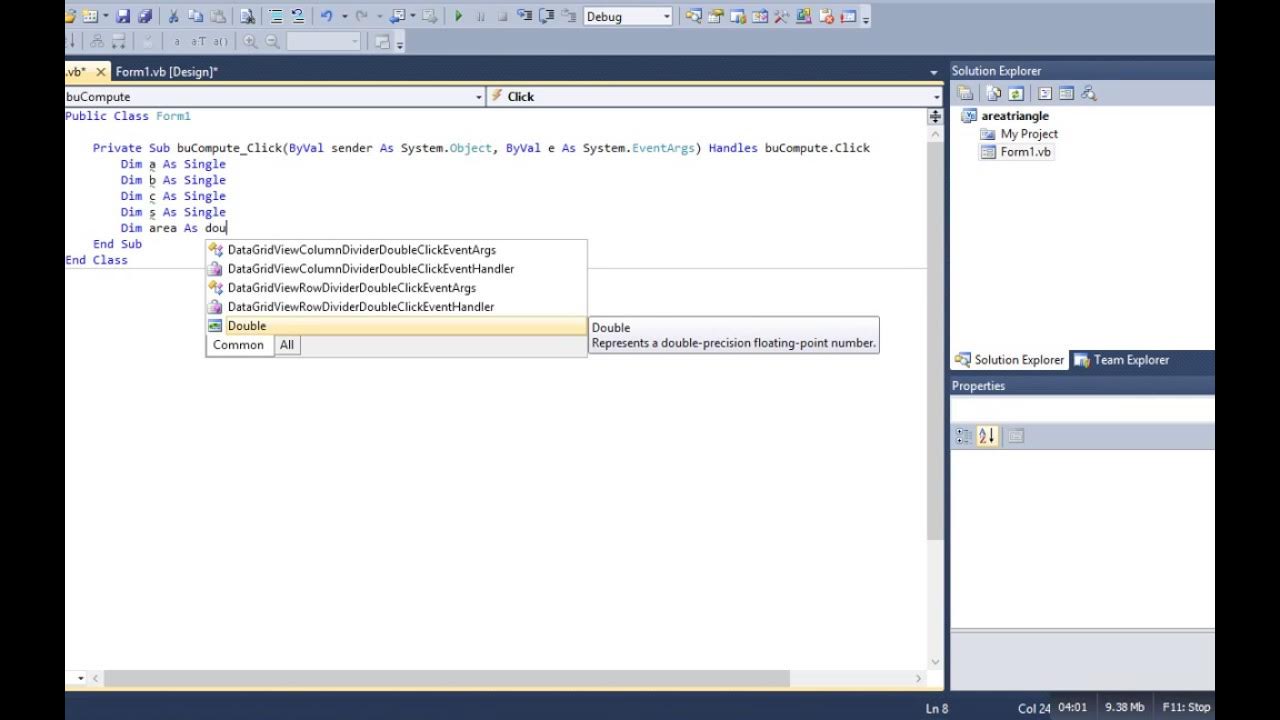
Task: Click the Zoom Out magnifier icon
Action: pos(272,41)
